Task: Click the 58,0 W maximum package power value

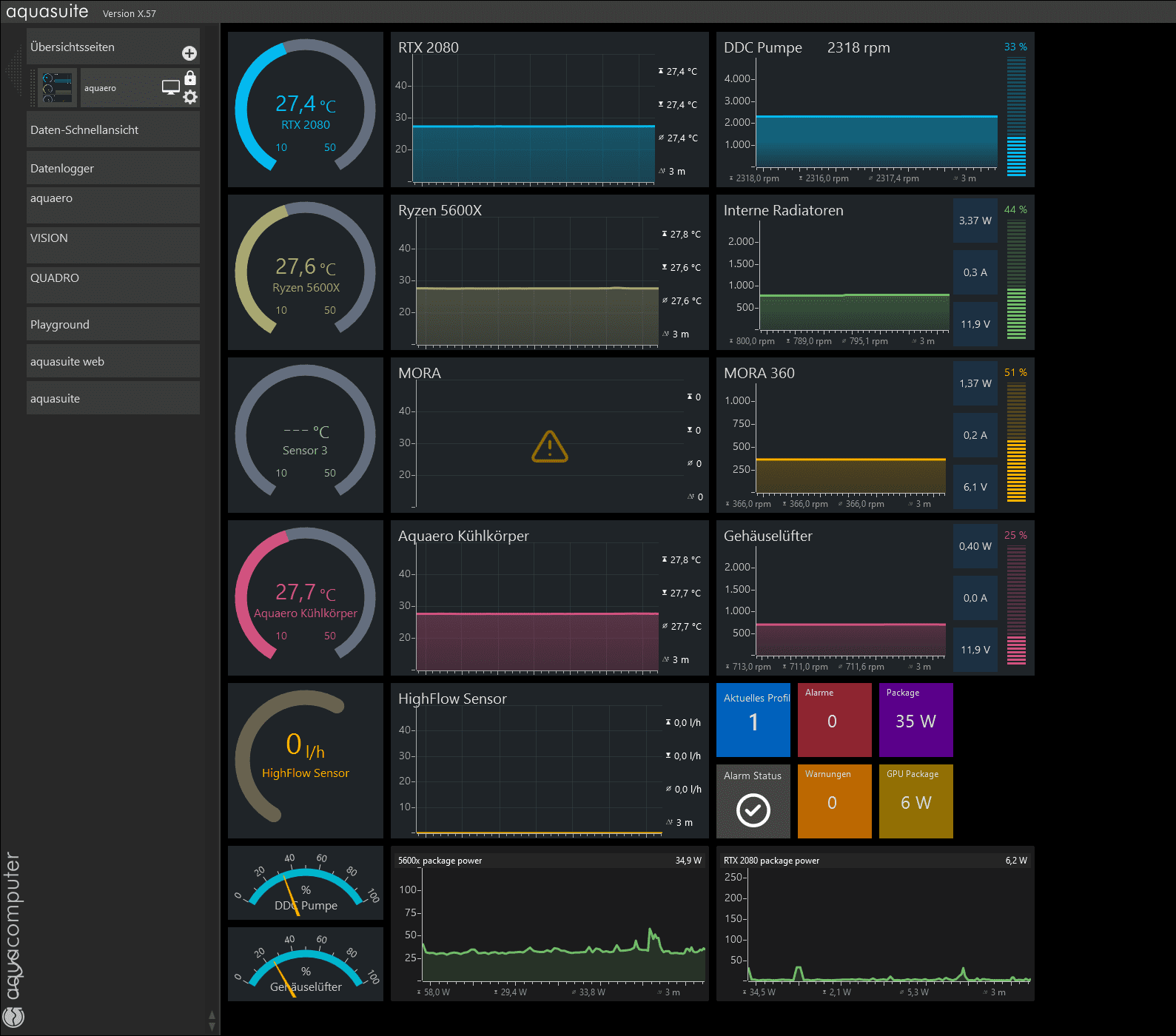Action: (x=436, y=992)
